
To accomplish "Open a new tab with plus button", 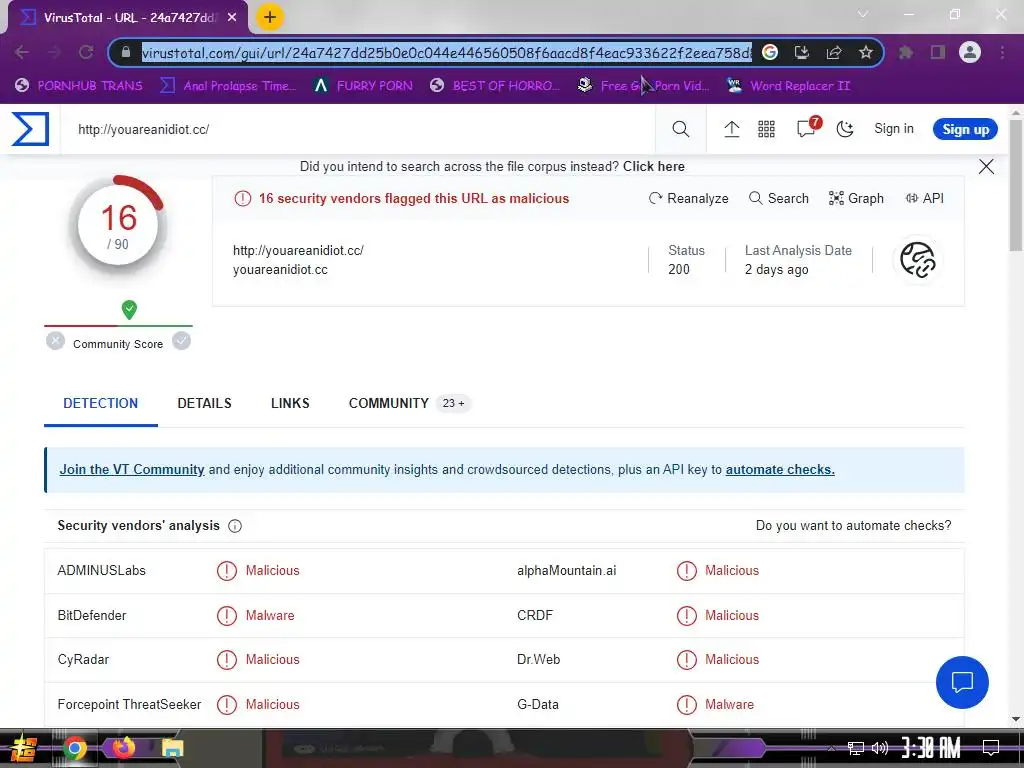I will (x=270, y=17).
